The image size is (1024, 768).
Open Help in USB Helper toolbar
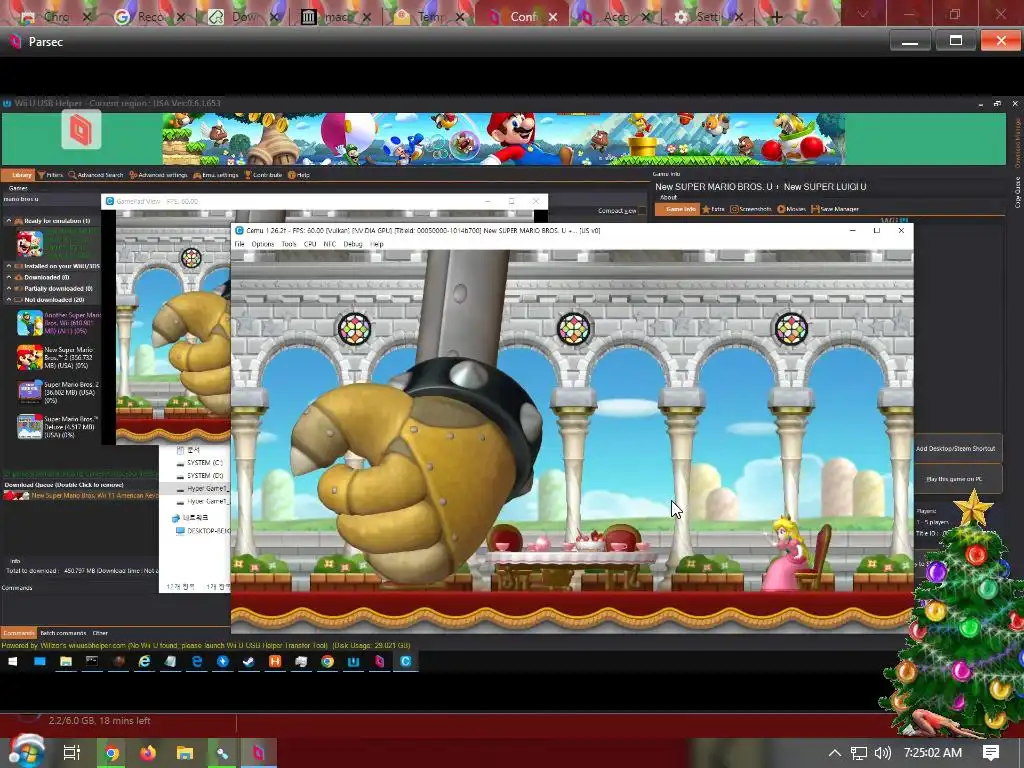coord(299,175)
